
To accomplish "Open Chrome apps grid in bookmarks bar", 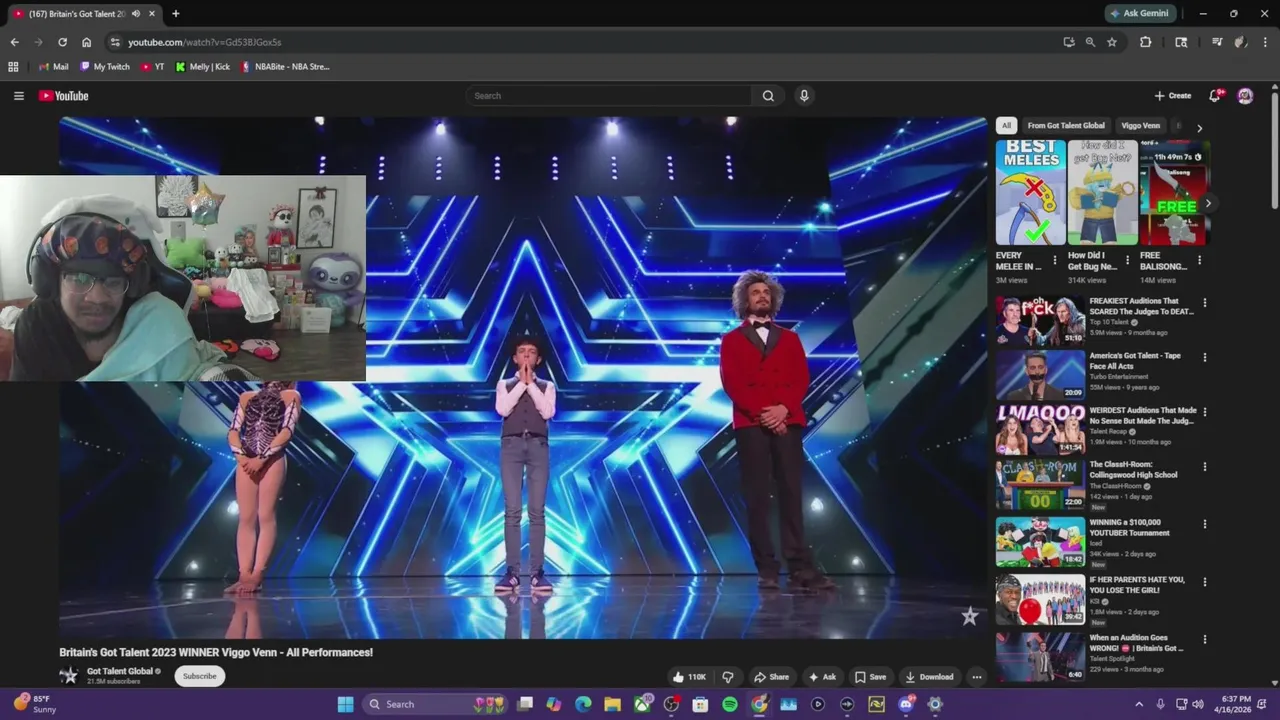I will tap(13, 67).
